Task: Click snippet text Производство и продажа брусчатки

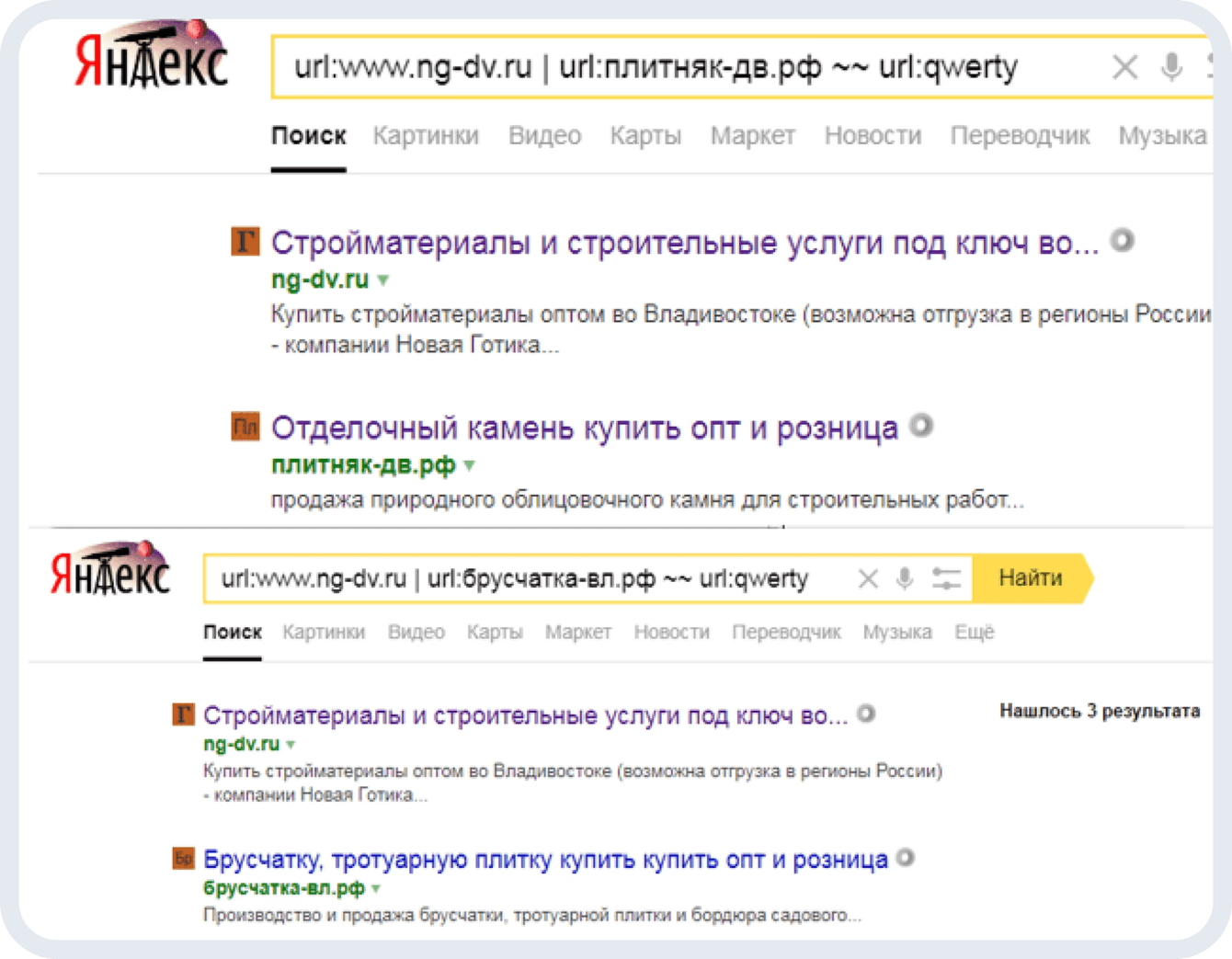Action: [x=532, y=915]
